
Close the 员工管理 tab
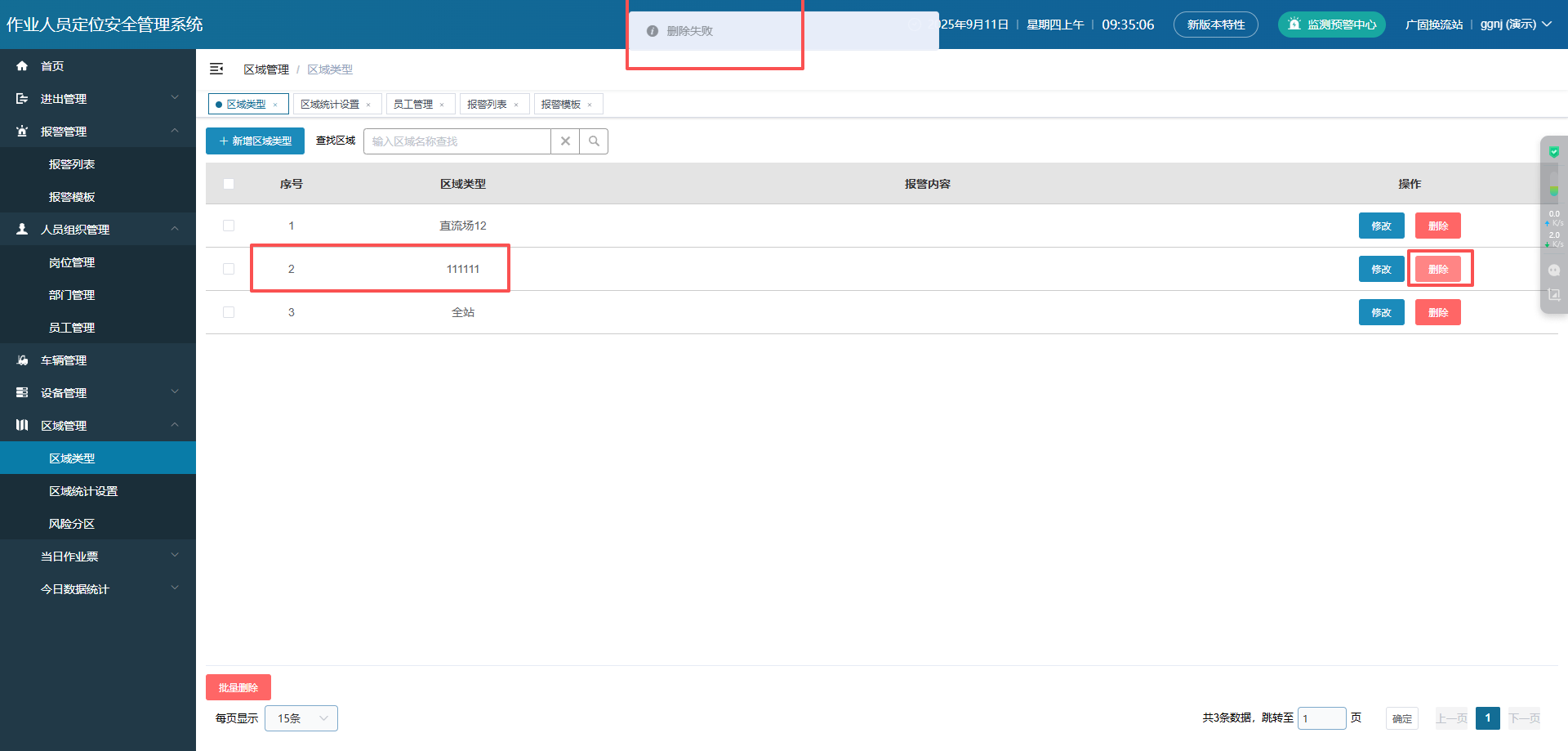[442, 105]
